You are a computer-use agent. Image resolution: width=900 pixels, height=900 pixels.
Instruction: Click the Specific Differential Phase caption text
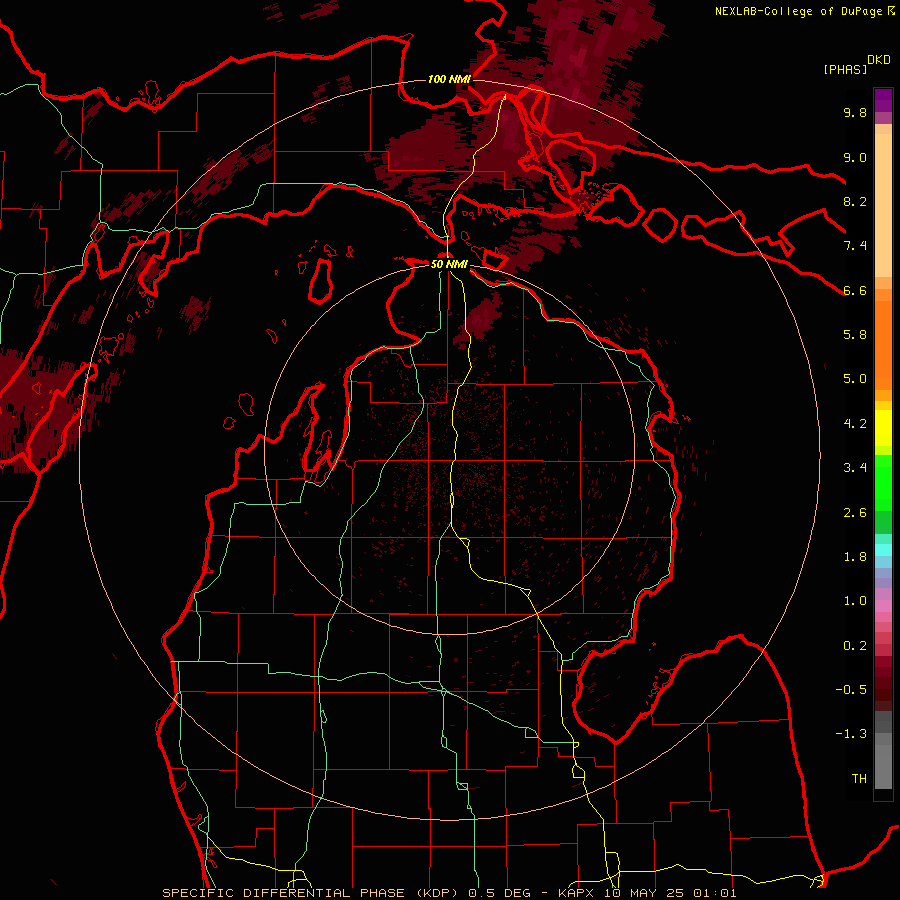point(312,893)
